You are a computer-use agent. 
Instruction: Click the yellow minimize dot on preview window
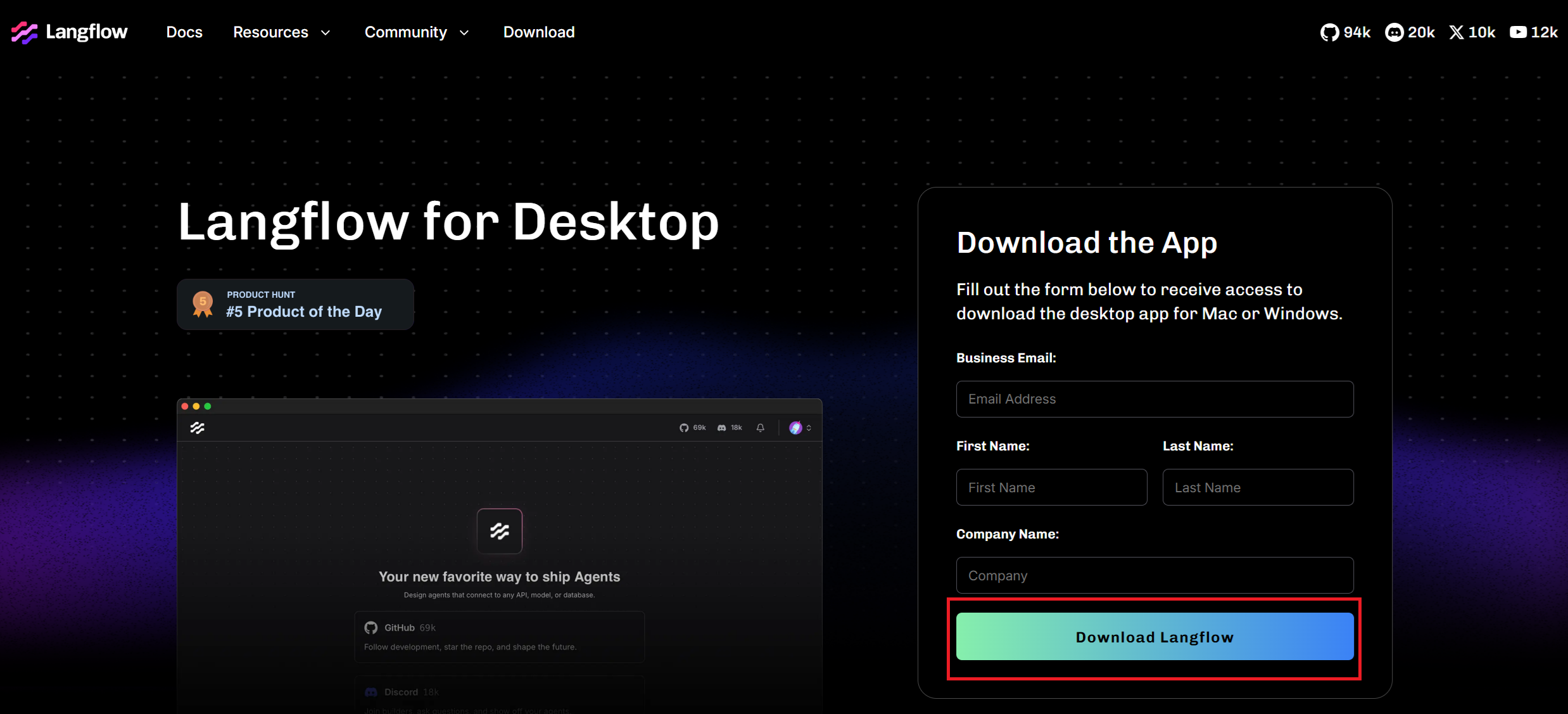(196, 406)
